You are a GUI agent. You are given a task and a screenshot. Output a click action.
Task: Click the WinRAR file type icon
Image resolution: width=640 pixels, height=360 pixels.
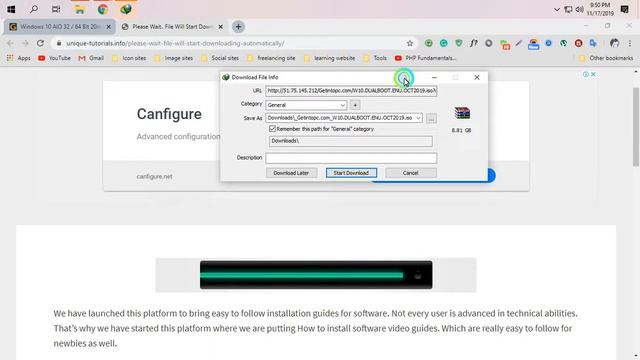(462, 113)
